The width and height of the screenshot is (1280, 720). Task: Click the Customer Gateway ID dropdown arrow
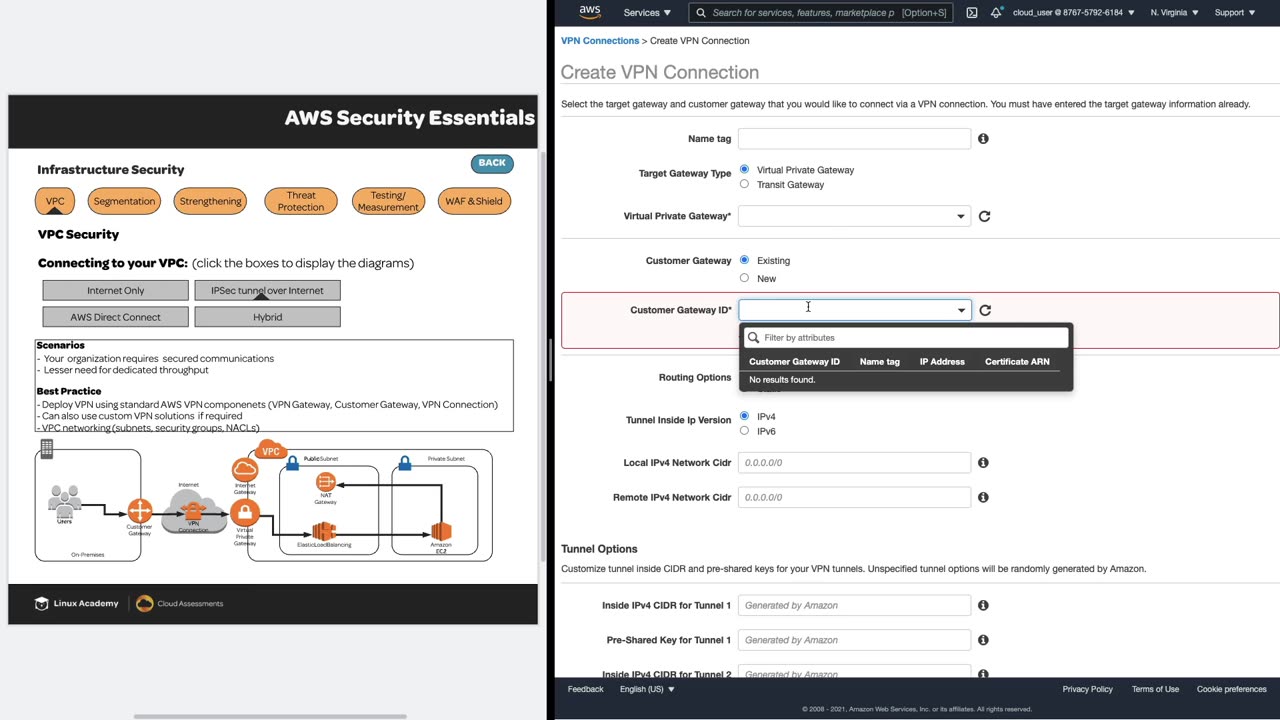coord(961,310)
